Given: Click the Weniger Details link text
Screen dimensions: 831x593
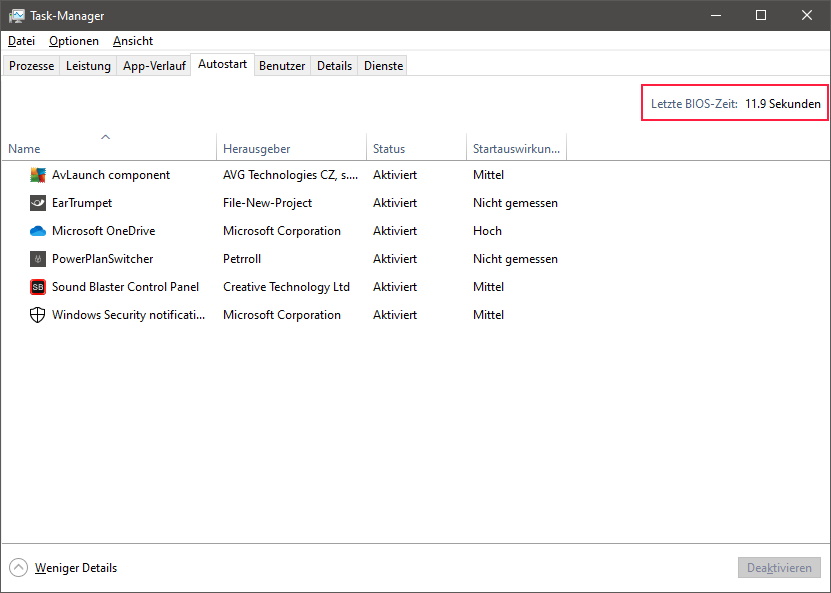Looking at the screenshot, I should tap(76, 568).
